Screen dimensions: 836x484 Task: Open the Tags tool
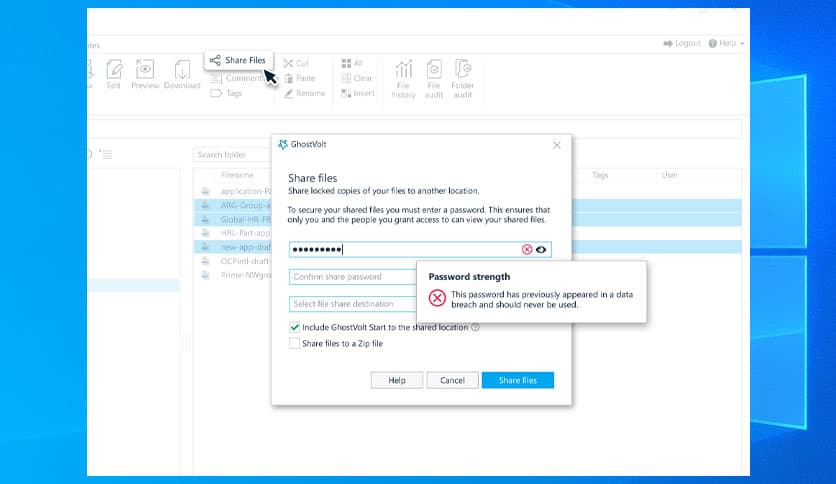(227, 93)
